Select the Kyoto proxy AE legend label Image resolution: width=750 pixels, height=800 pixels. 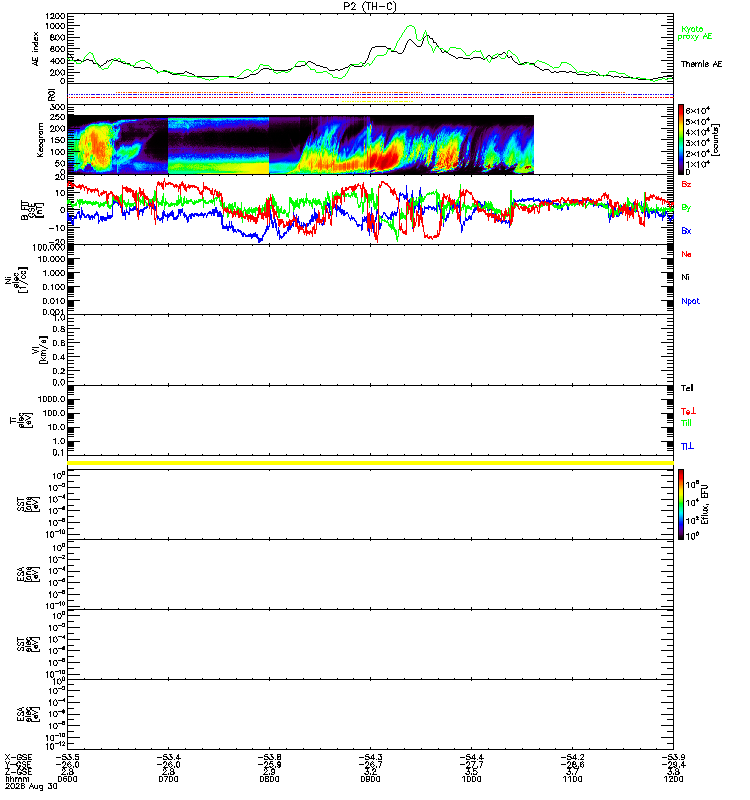694,33
